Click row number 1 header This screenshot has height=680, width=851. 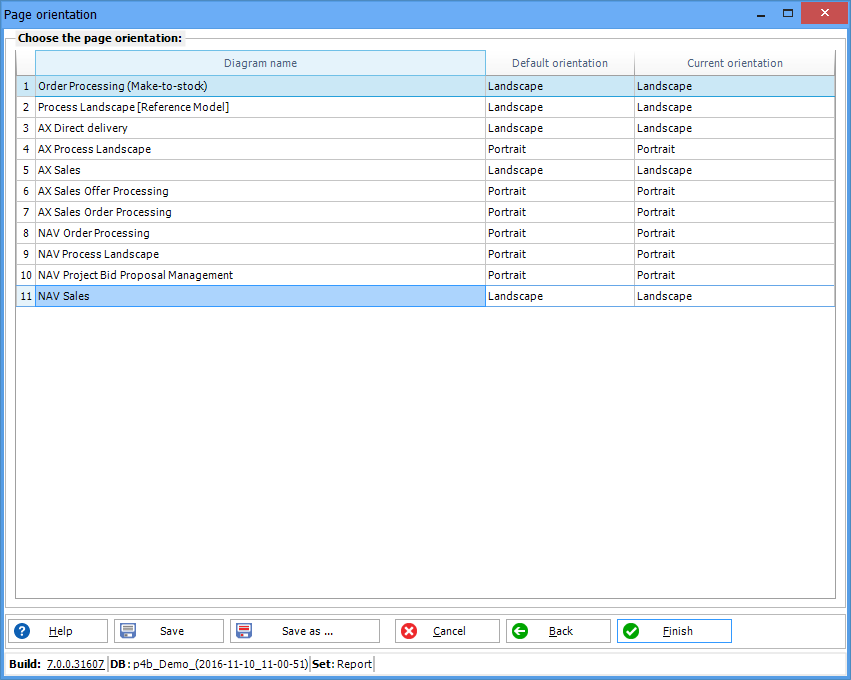pos(26,86)
